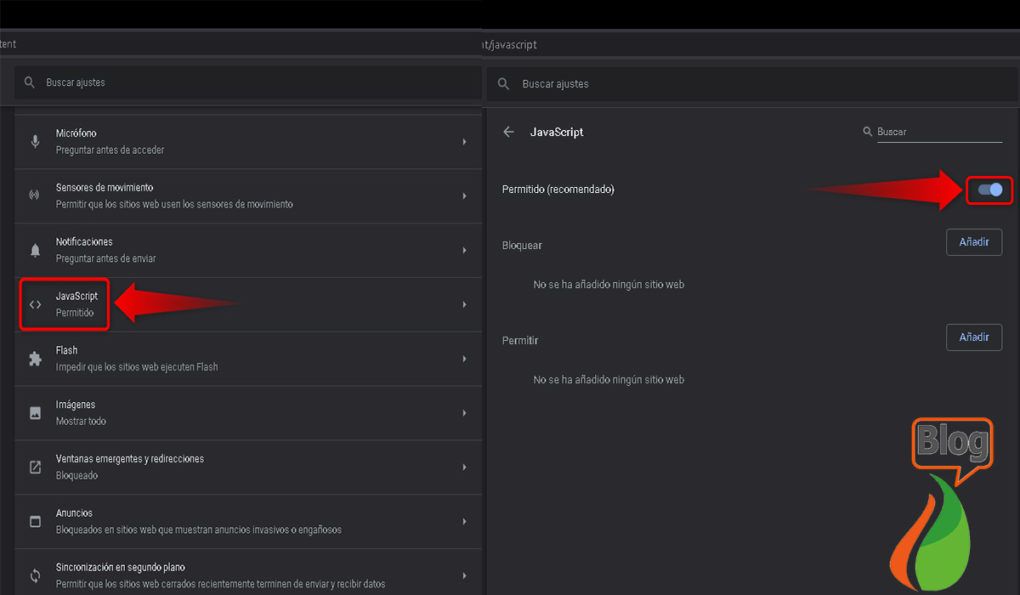Screen dimensions: 1020x595
Task: Expand the Flash settings row chevron
Action: tap(464, 356)
